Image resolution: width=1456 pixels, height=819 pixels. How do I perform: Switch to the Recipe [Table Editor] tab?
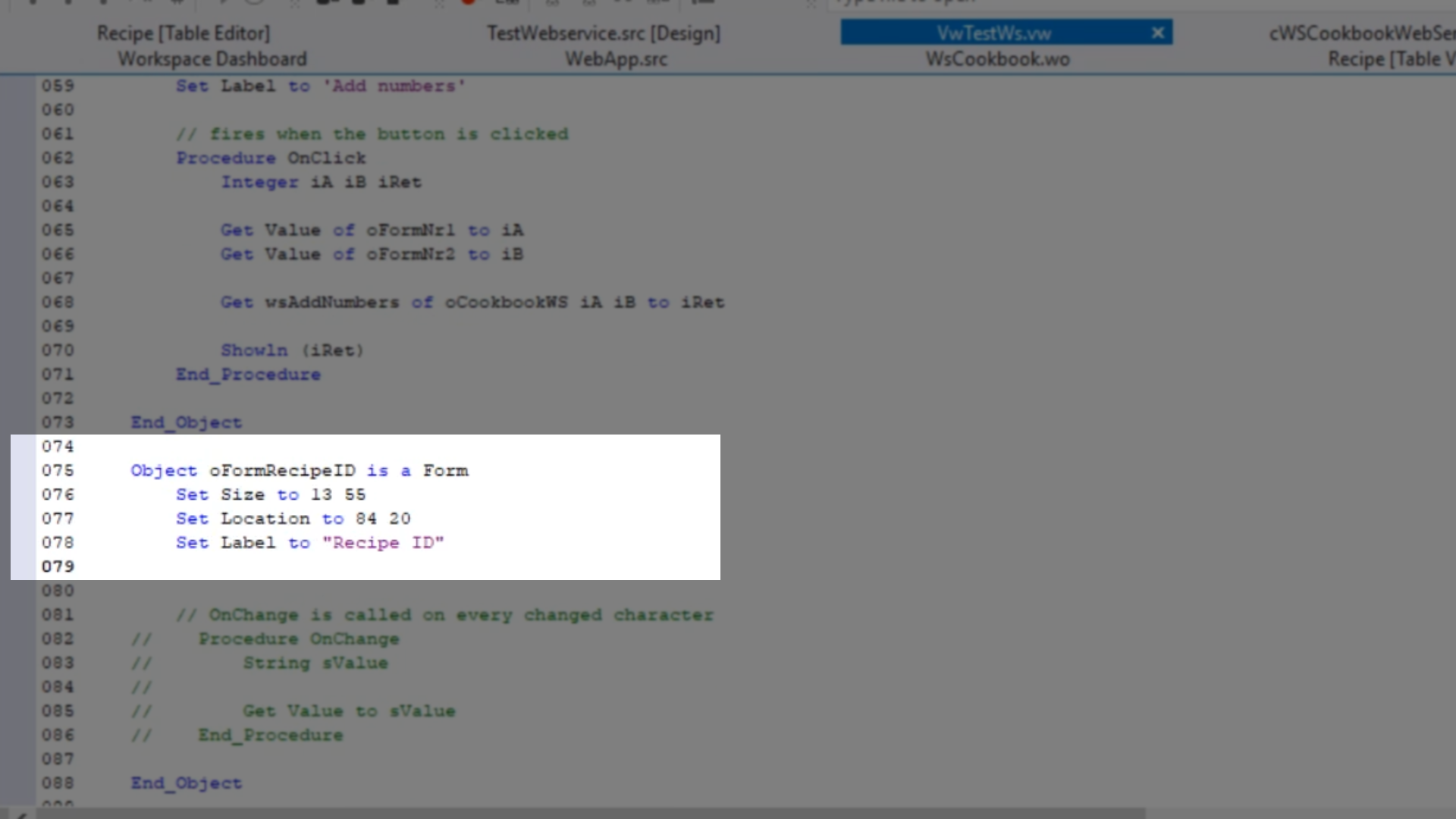(183, 33)
